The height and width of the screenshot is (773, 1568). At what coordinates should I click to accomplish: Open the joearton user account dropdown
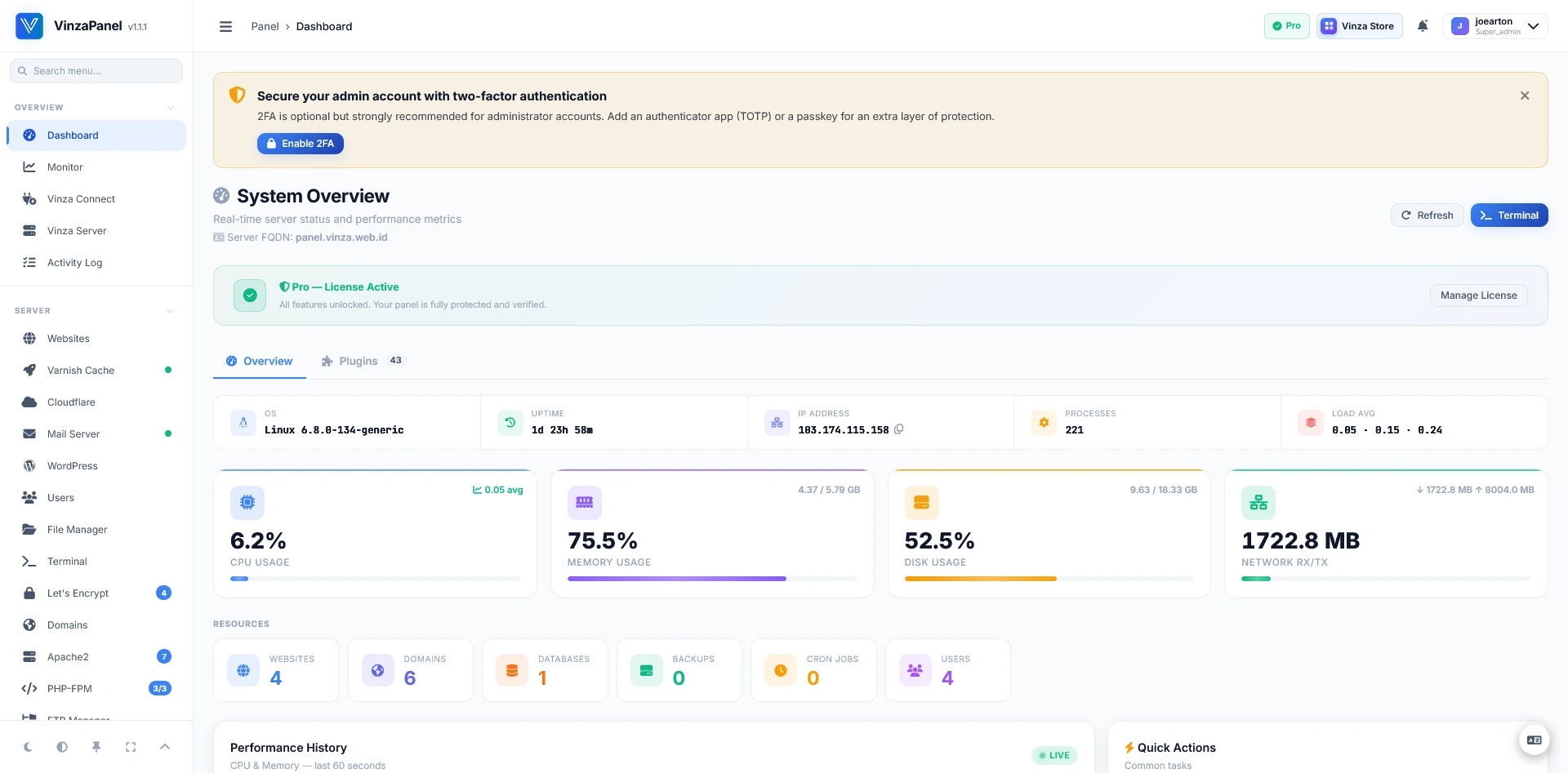click(1495, 26)
